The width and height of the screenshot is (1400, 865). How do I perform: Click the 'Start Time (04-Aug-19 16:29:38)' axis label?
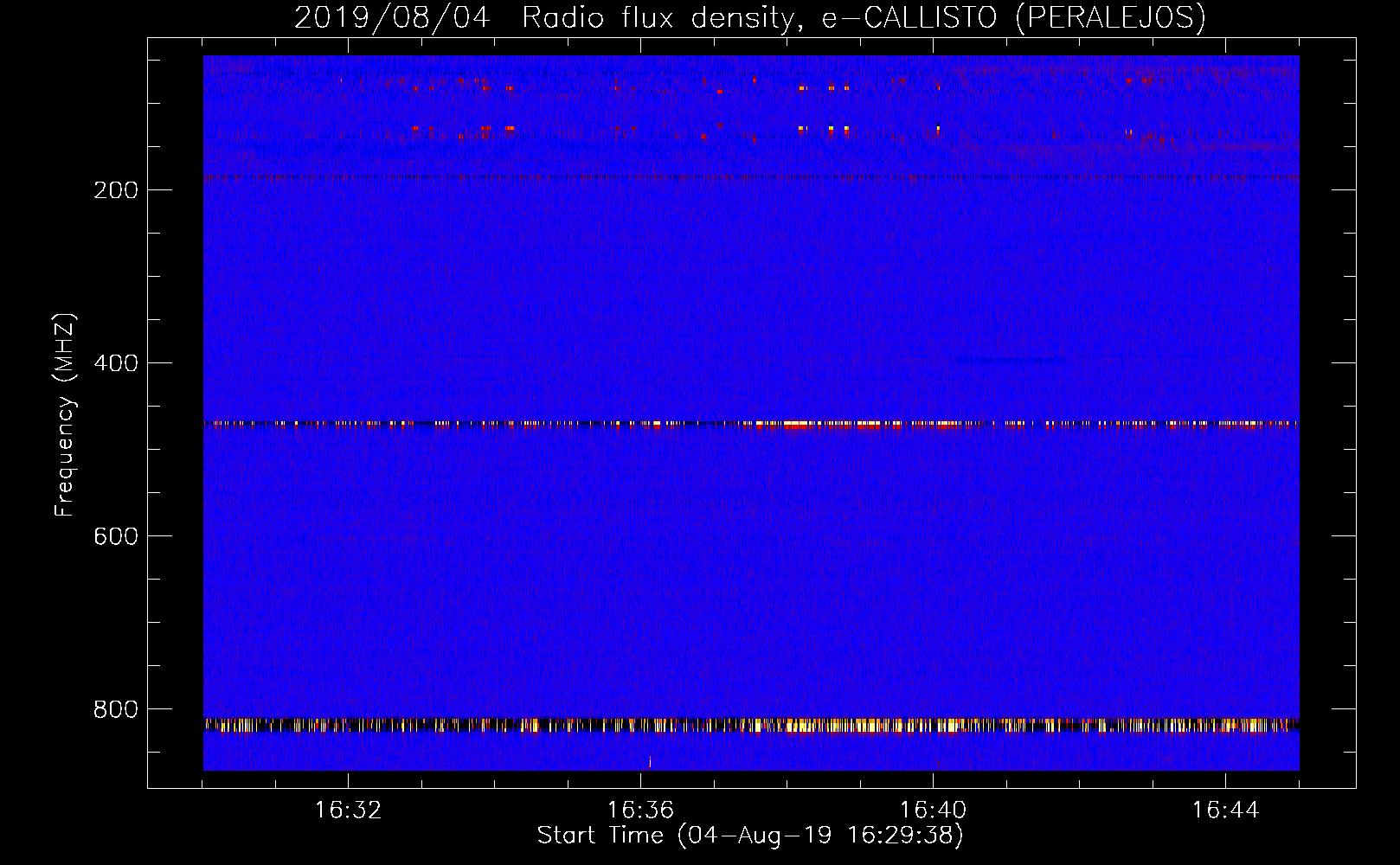coord(750,836)
